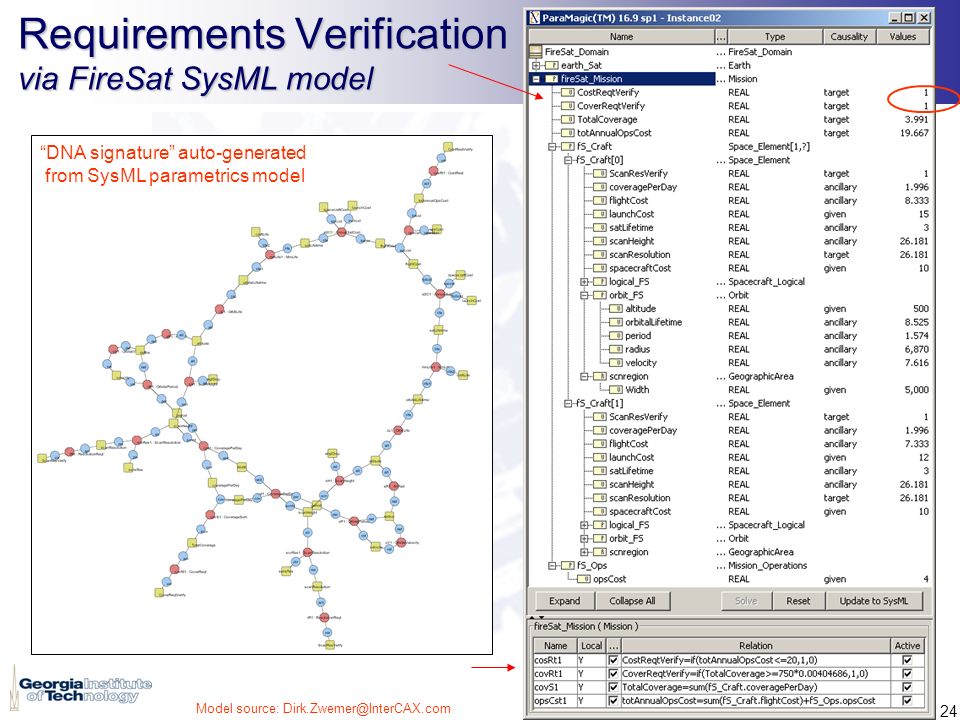
Task: Click the altitude value 500
Action: coord(920,309)
